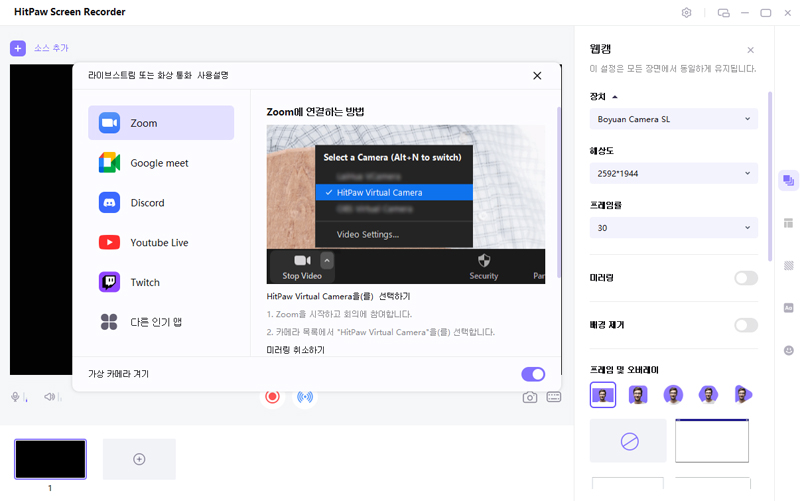Toggle the 배경 제거 switch

[746, 325]
